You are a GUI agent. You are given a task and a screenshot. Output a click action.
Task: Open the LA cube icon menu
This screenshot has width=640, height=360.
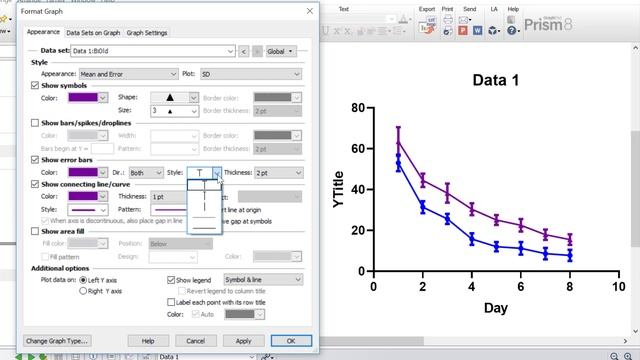click(x=494, y=31)
